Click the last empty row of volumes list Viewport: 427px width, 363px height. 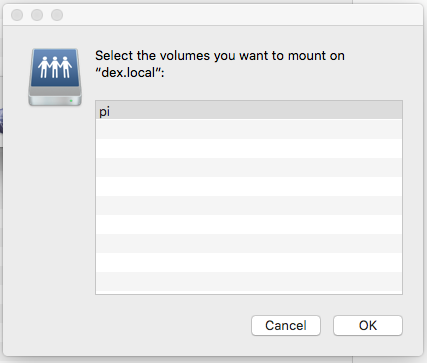pos(249,283)
